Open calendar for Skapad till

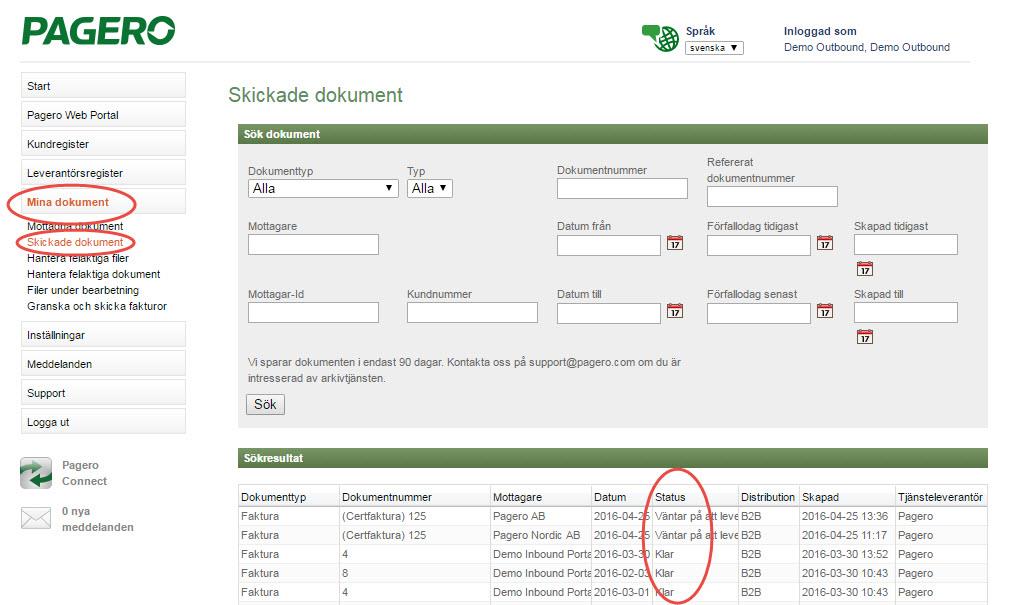(x=864, y=337)
